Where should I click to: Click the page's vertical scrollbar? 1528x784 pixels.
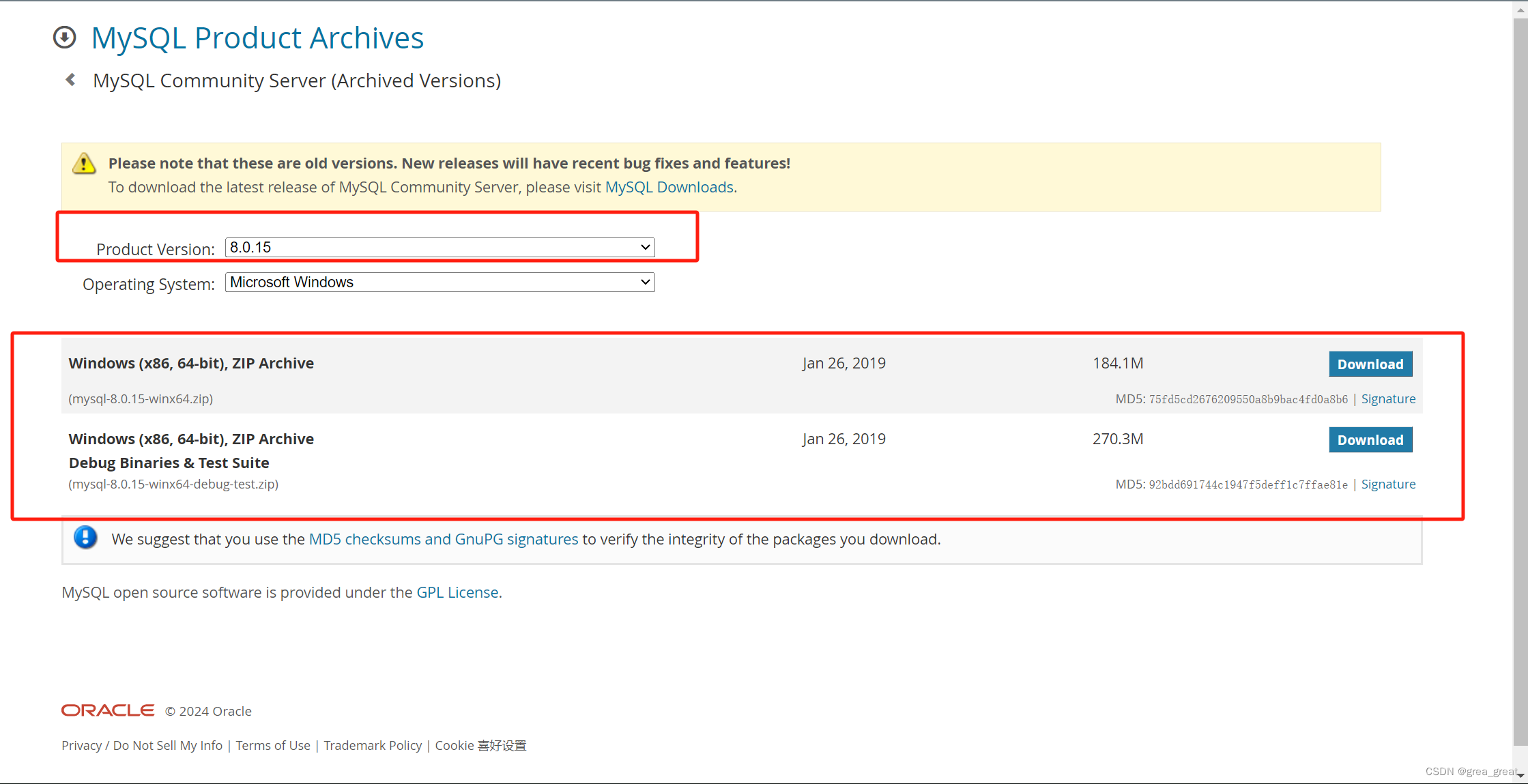coord(1520,382)
